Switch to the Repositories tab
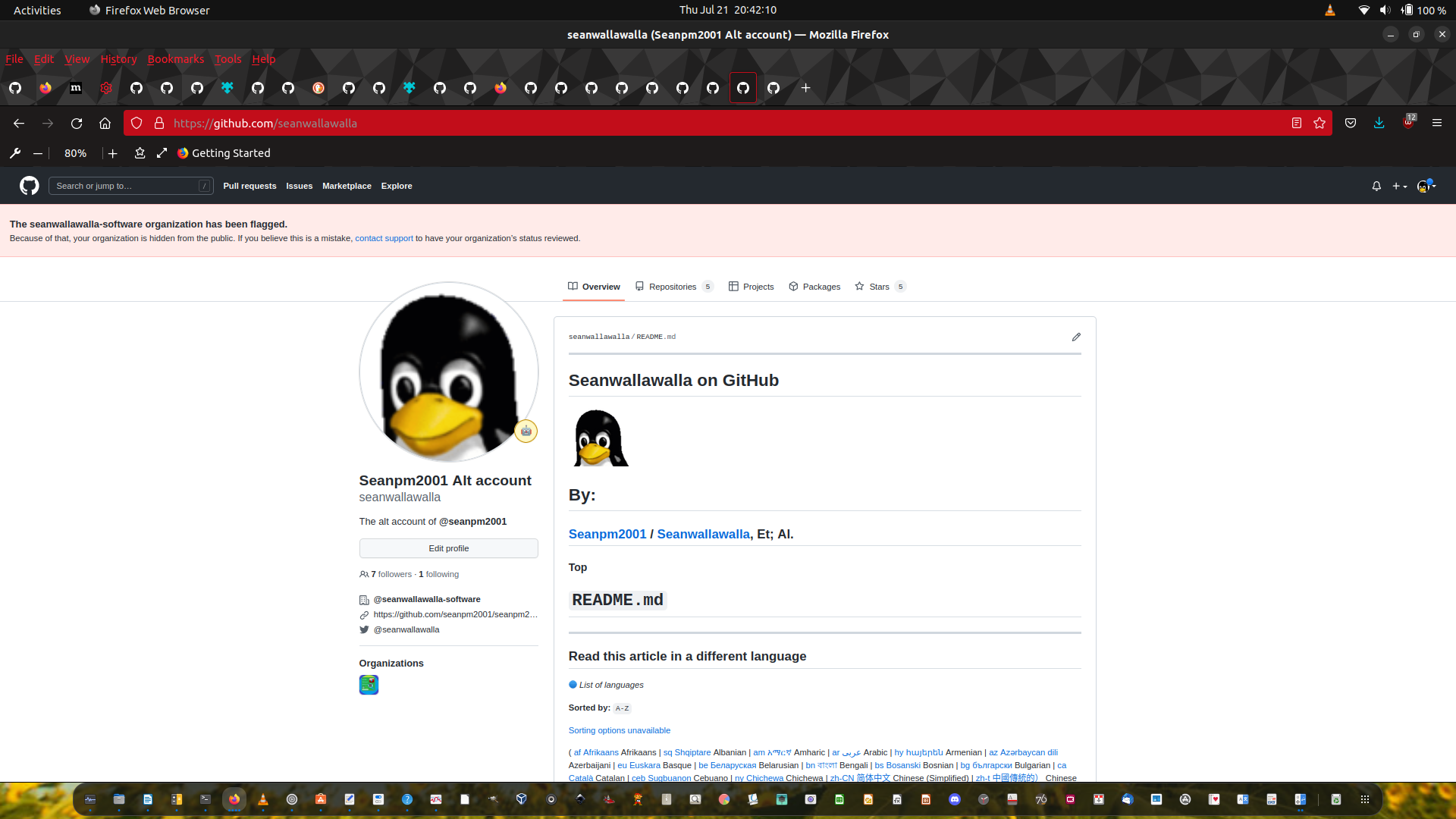 (x=673, y=287)
